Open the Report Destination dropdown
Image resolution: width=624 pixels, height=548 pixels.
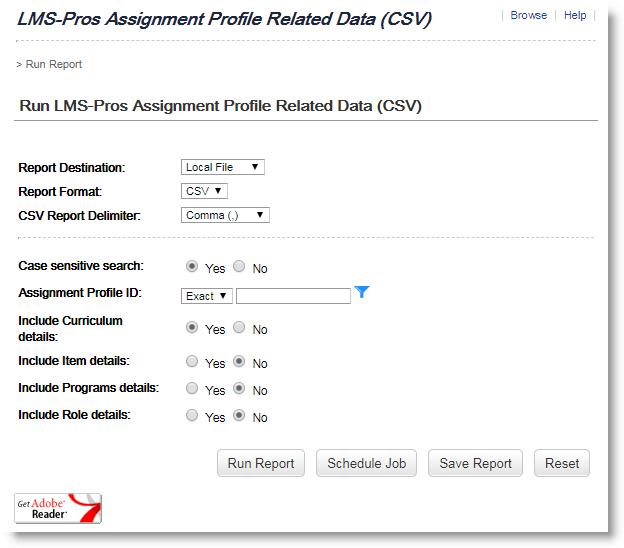tap(222, 167)
